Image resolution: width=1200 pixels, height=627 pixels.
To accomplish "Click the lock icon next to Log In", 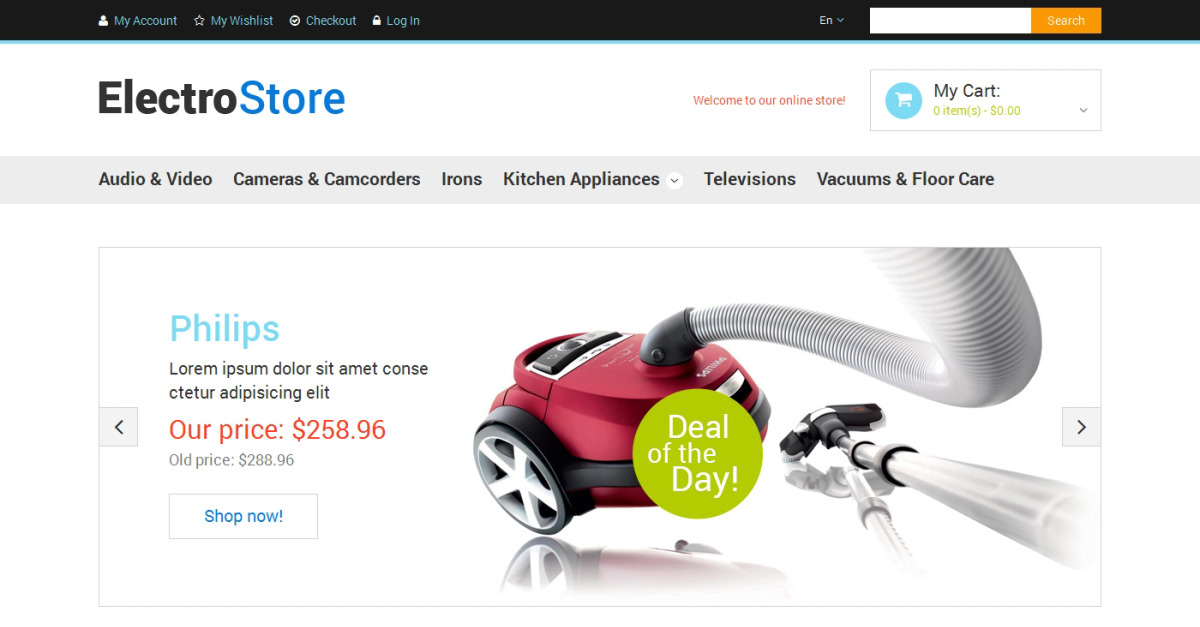I will click(377, 20).
